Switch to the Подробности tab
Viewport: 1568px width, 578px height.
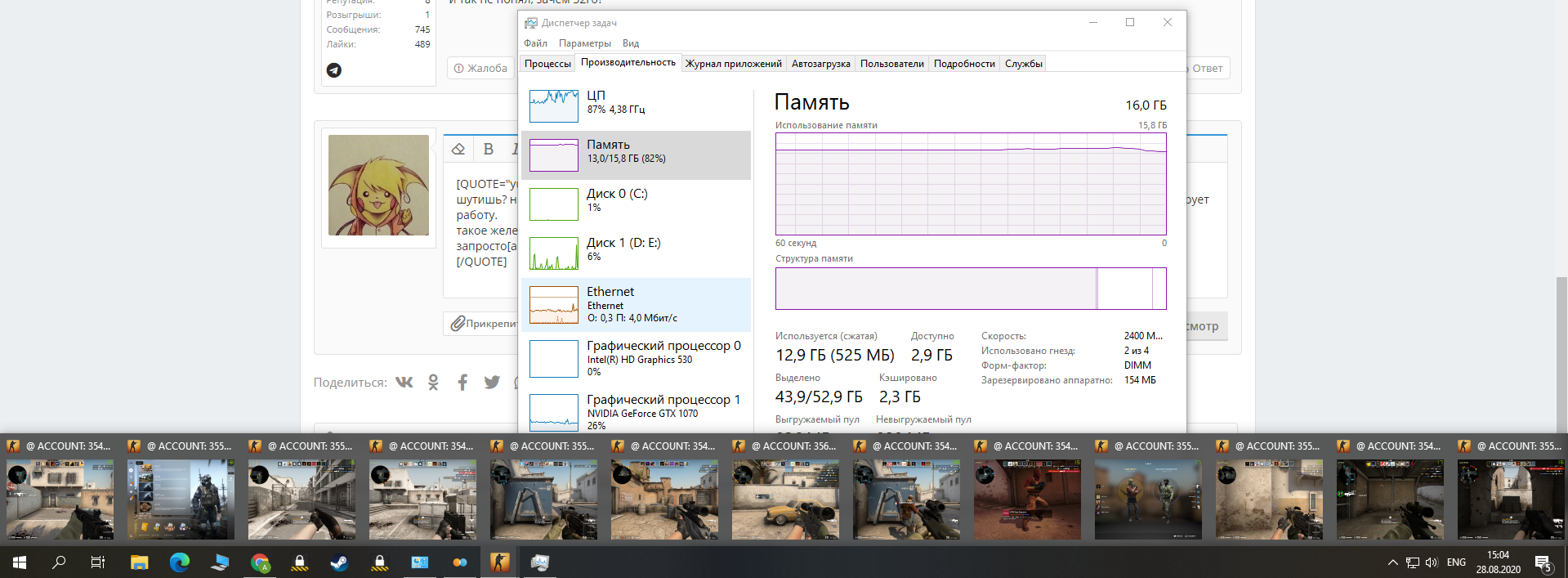point(964,64)
